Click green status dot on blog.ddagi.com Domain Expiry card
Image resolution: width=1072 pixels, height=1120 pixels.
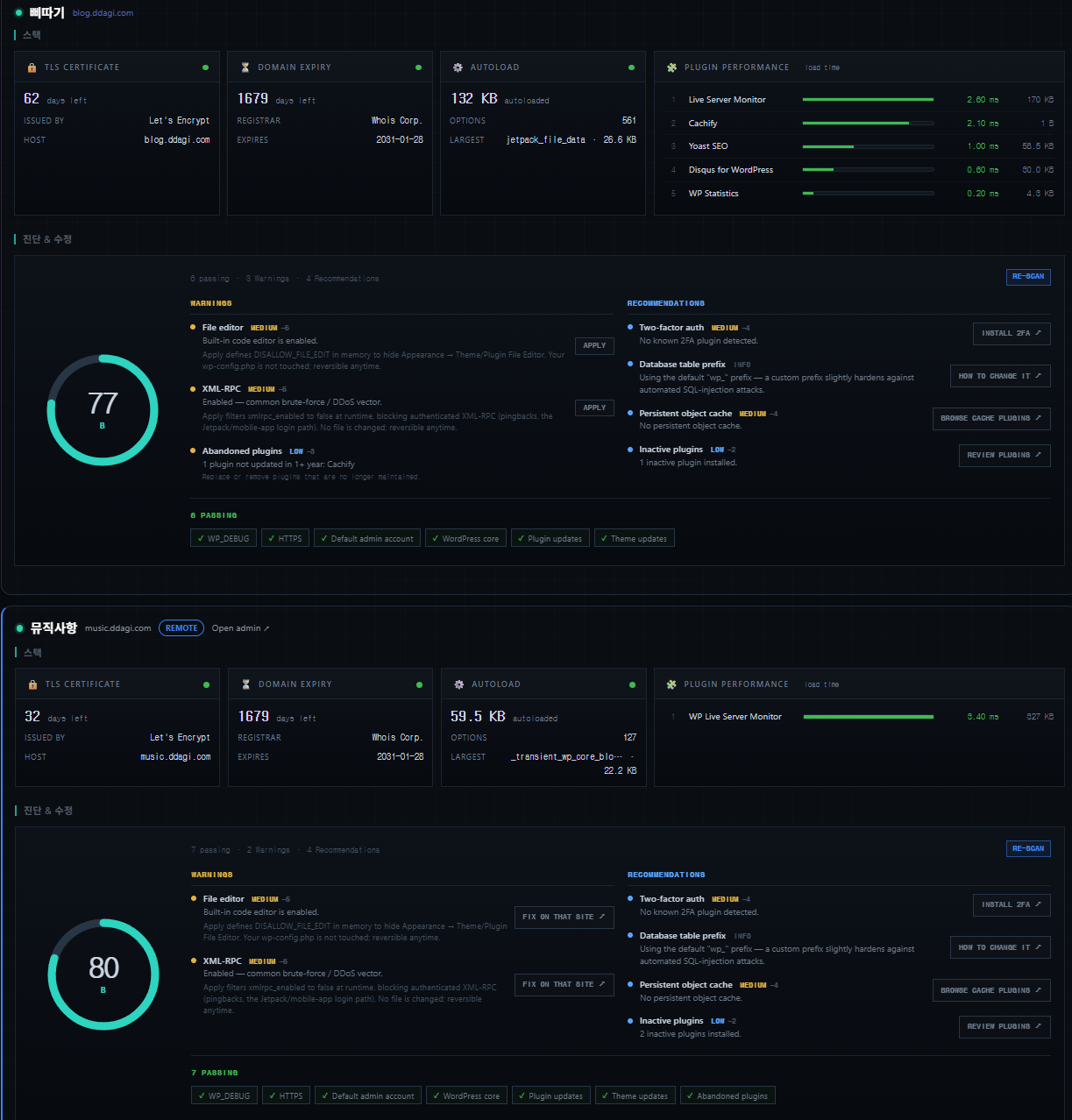418,67
